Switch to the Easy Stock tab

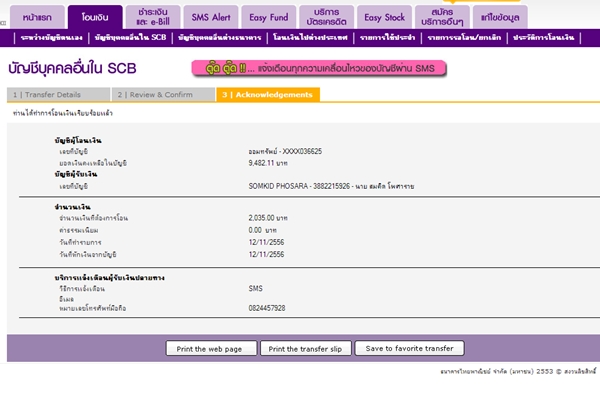pyautogui.click(x=385, y=17)
